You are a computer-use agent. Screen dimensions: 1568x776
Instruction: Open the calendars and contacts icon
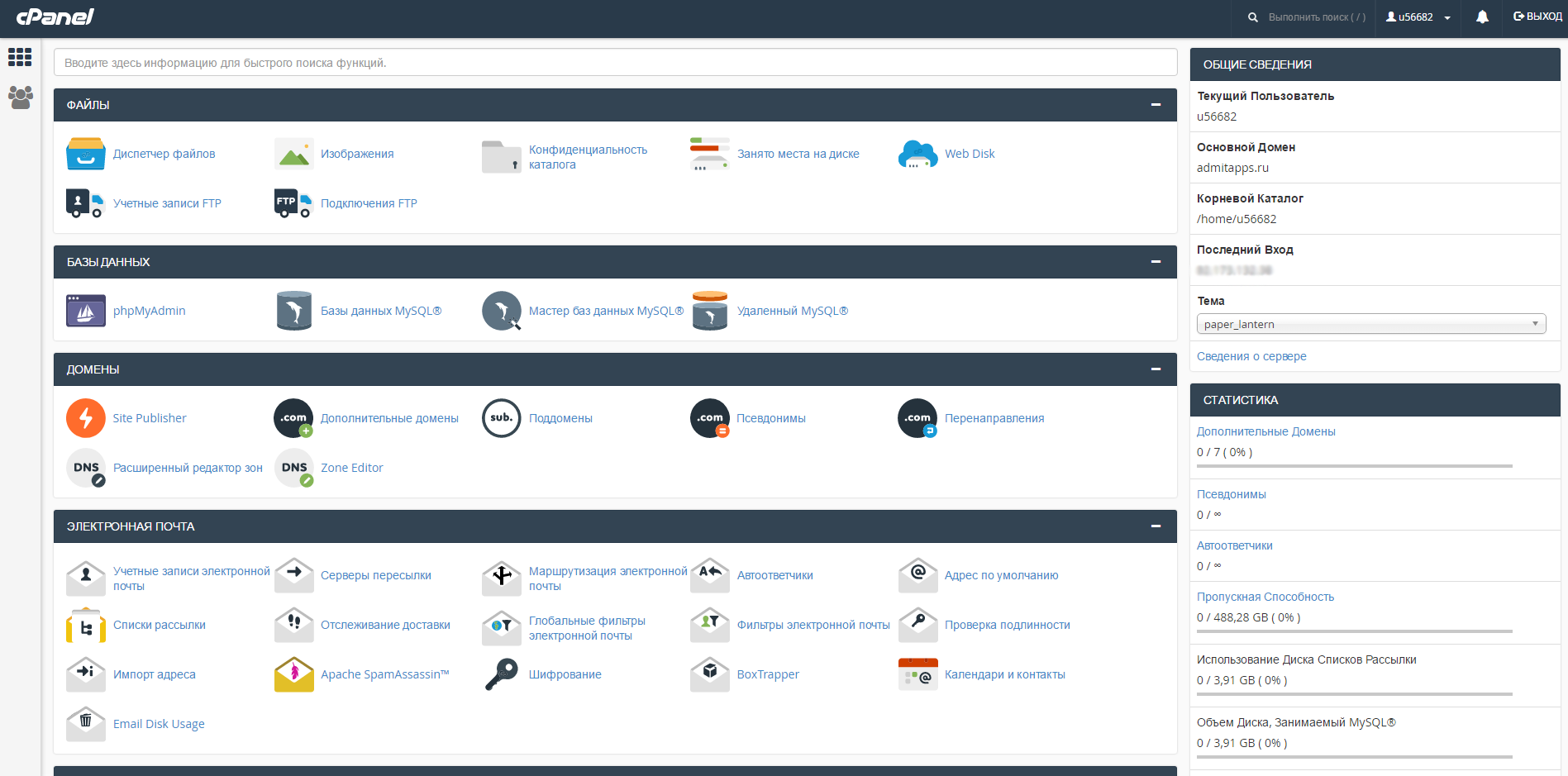(917, 674)
